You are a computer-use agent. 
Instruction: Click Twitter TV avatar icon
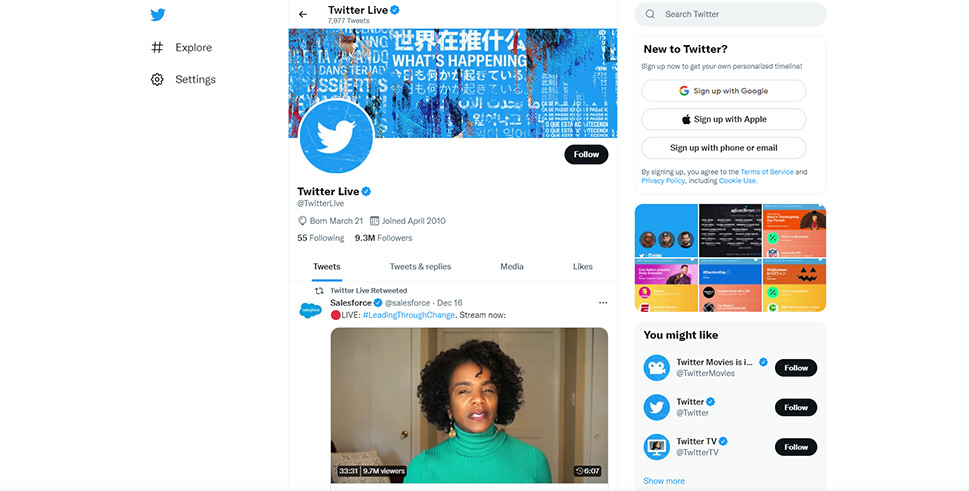click(656, 447)
